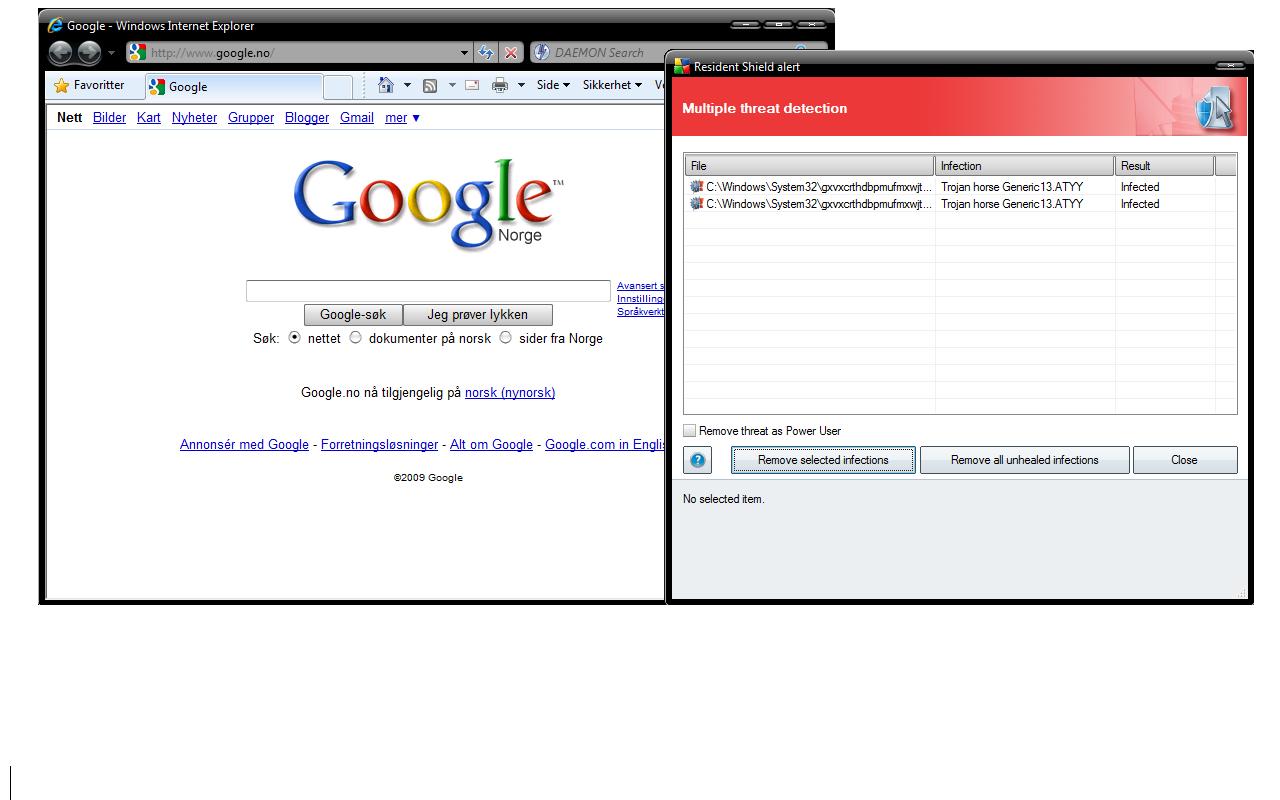Click 'Remove all unhealed infections' button
The image size is (1280, 800).
tap(1024, 460)
